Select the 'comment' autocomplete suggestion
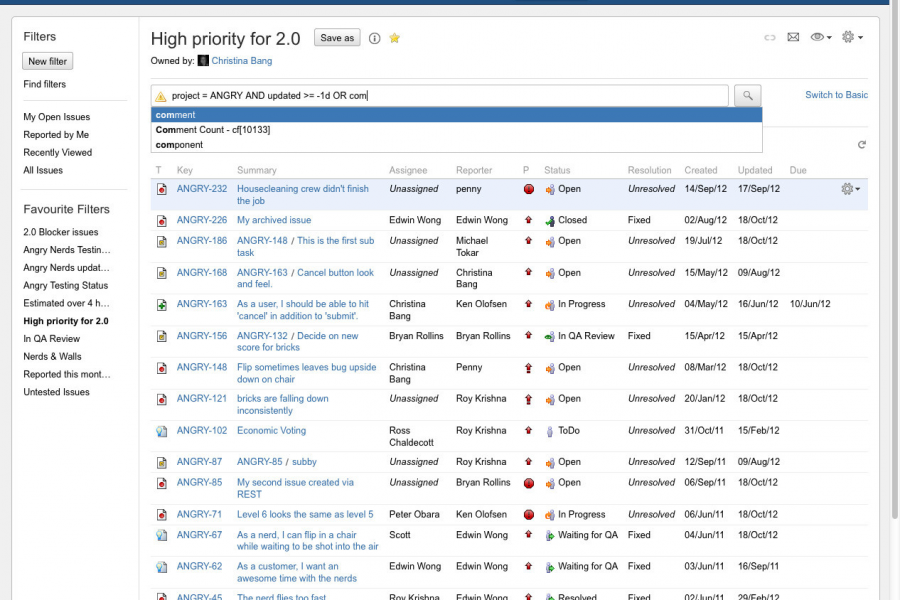The width and height of the screenshot is (900, 600). 456,115
